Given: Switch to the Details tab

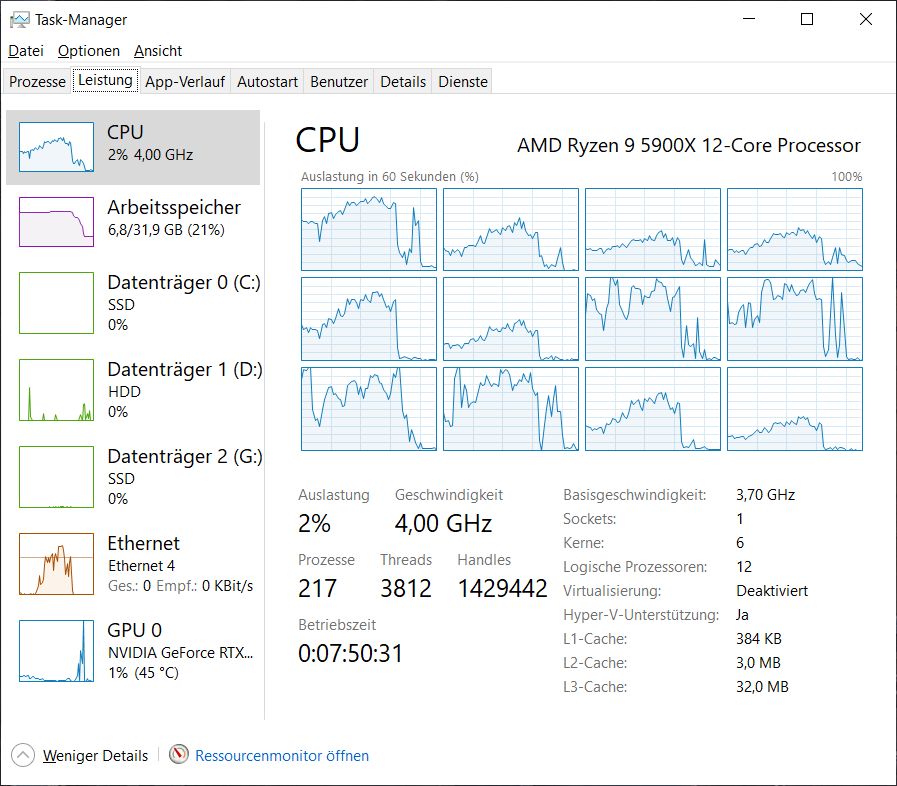Looking at the screenshot, I should tap(403, 82).
